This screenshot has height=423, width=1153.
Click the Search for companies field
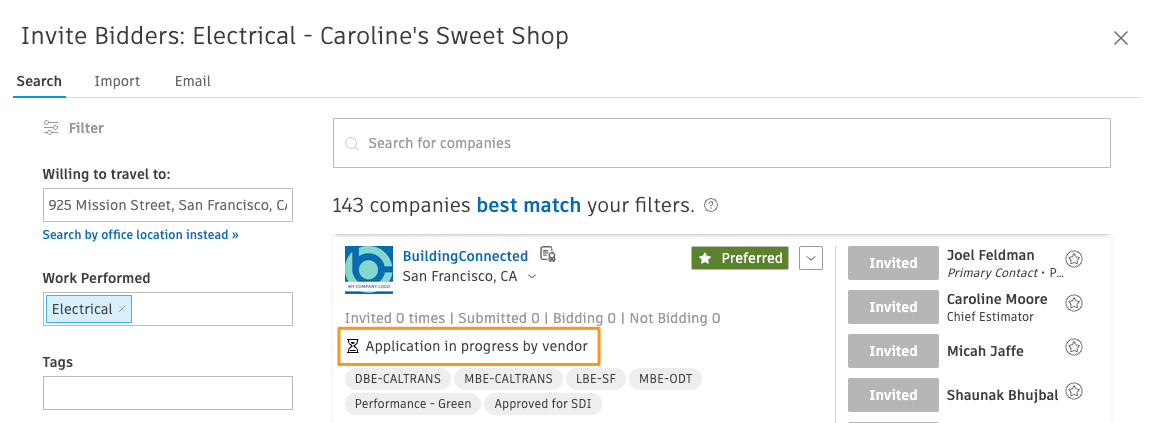point(721,143)
